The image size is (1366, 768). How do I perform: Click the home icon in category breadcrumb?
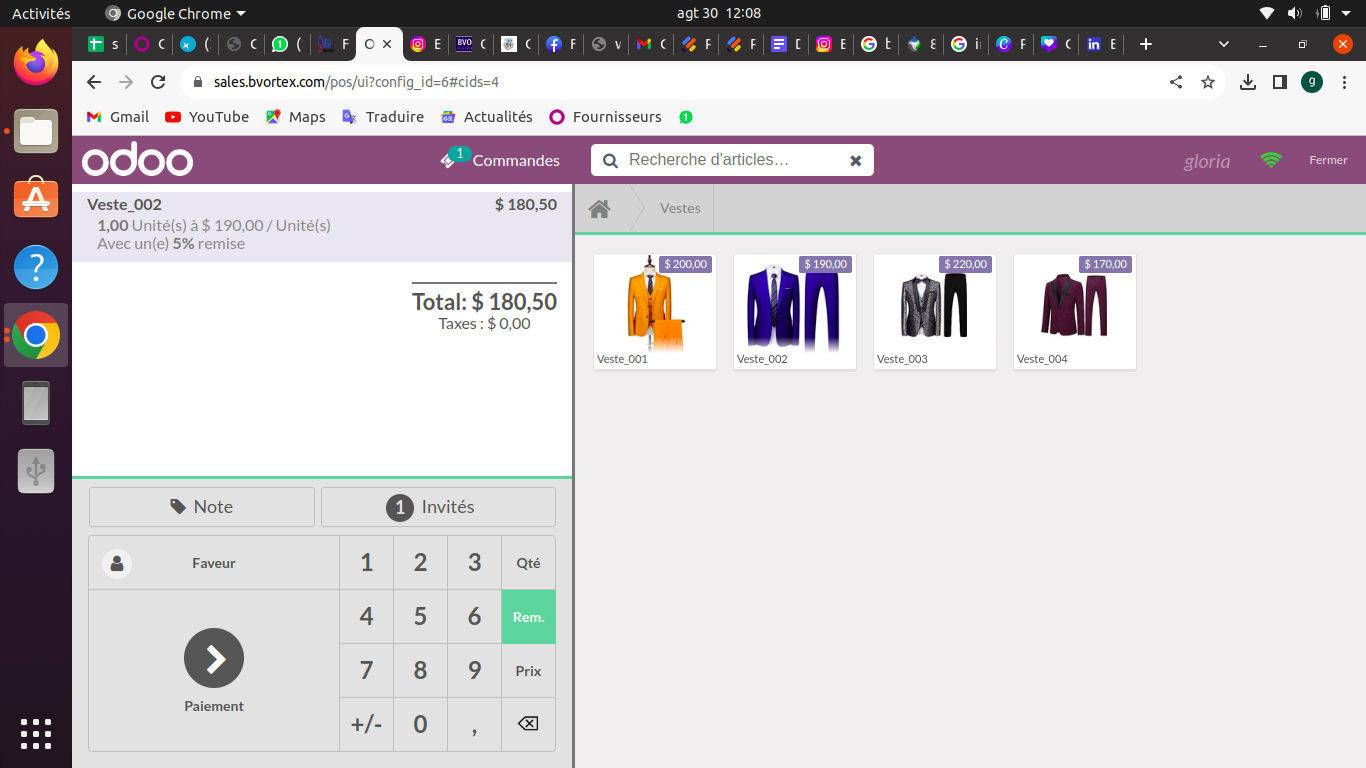point(599,209)
